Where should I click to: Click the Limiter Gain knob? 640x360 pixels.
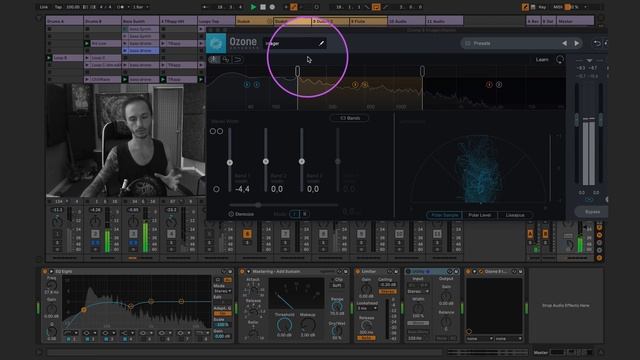pos(366,289)
